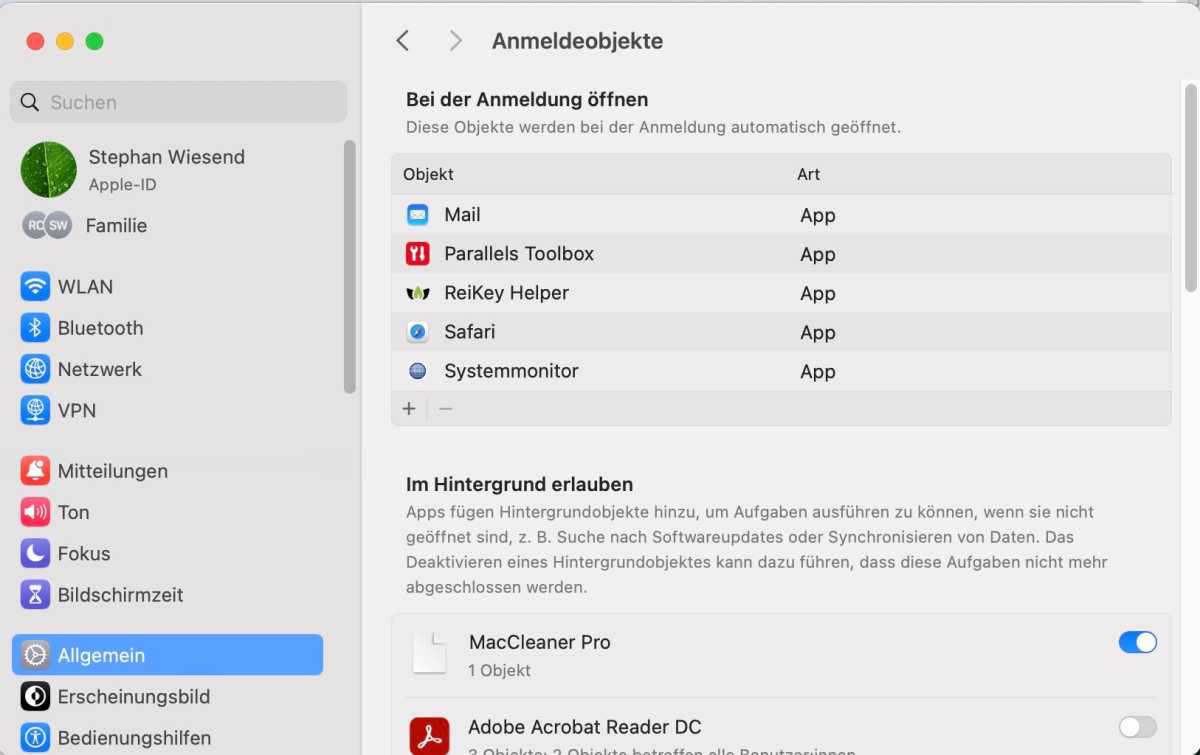Image resolution: width=1200 pixels, height=755 pixels.
Task: Go forward with the right chevron
Action: (456, 40)
